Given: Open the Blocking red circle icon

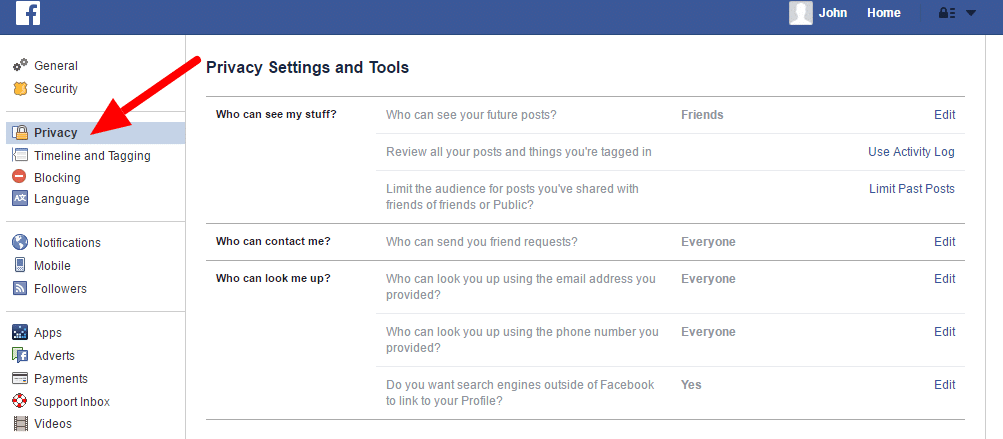Looking at the screenshot, I should (20, 177).
